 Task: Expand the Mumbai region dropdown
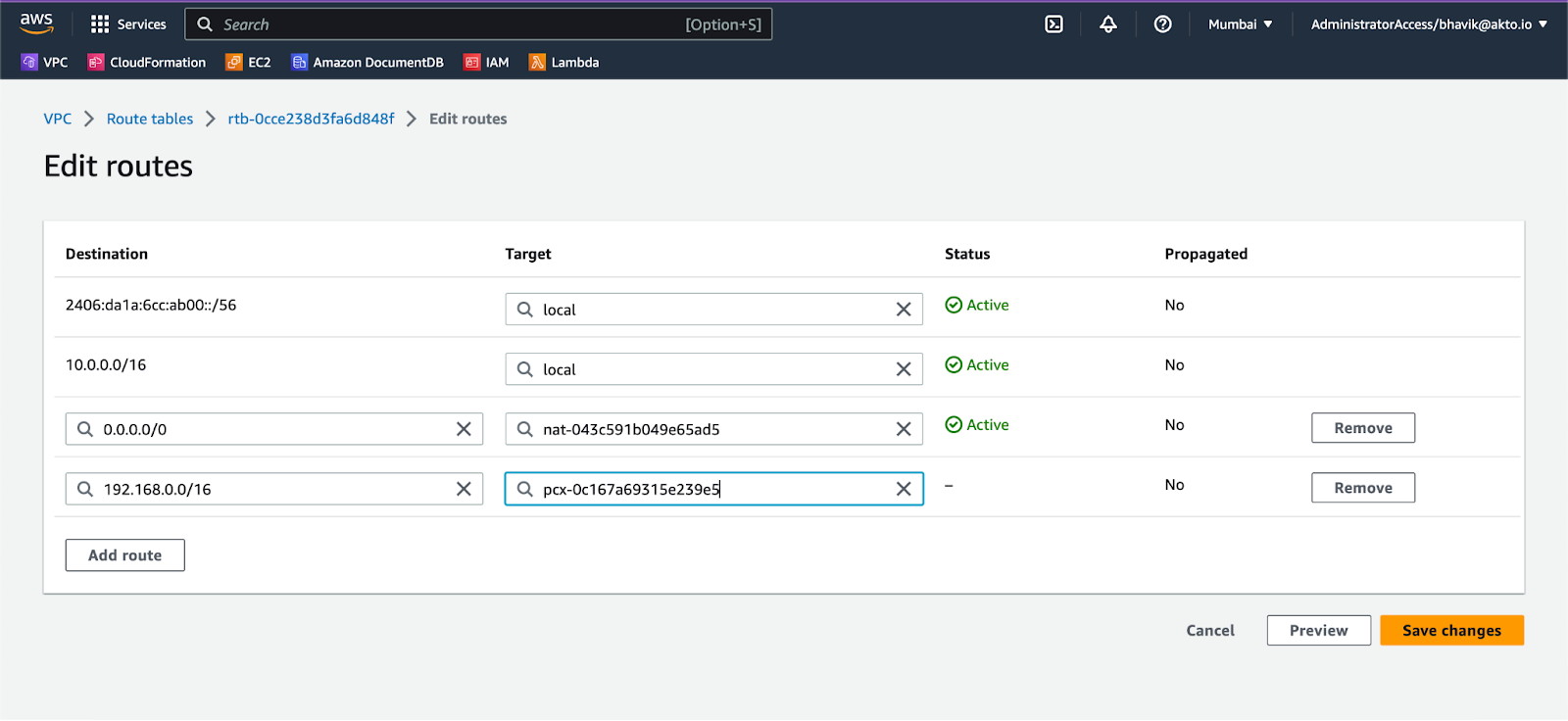(1240, 24)
